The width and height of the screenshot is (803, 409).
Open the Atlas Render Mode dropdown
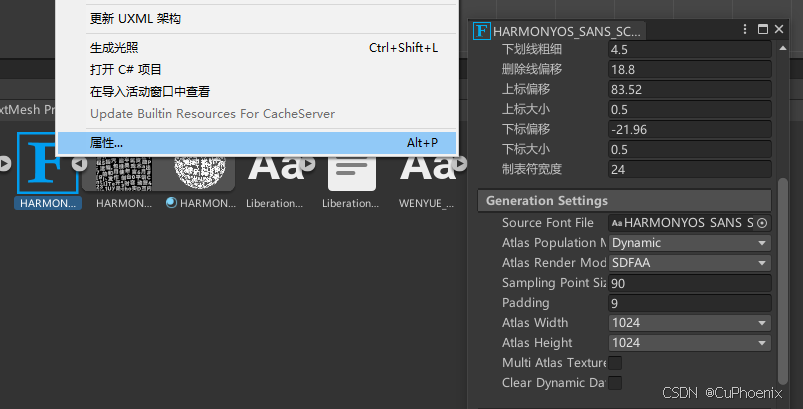(690, 263)
